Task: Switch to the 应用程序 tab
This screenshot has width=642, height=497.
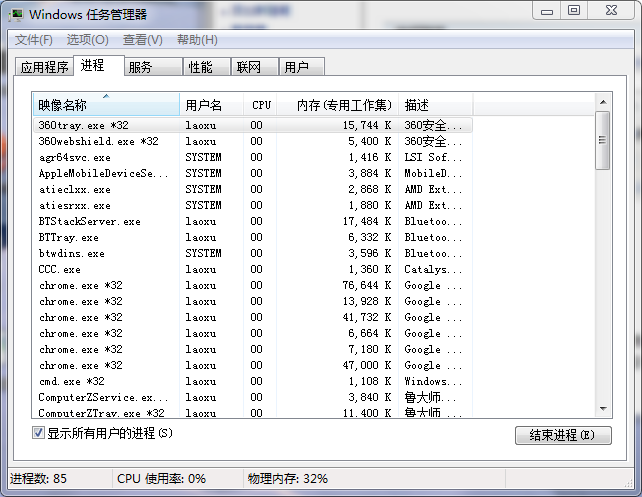Action: coord(44,67)
